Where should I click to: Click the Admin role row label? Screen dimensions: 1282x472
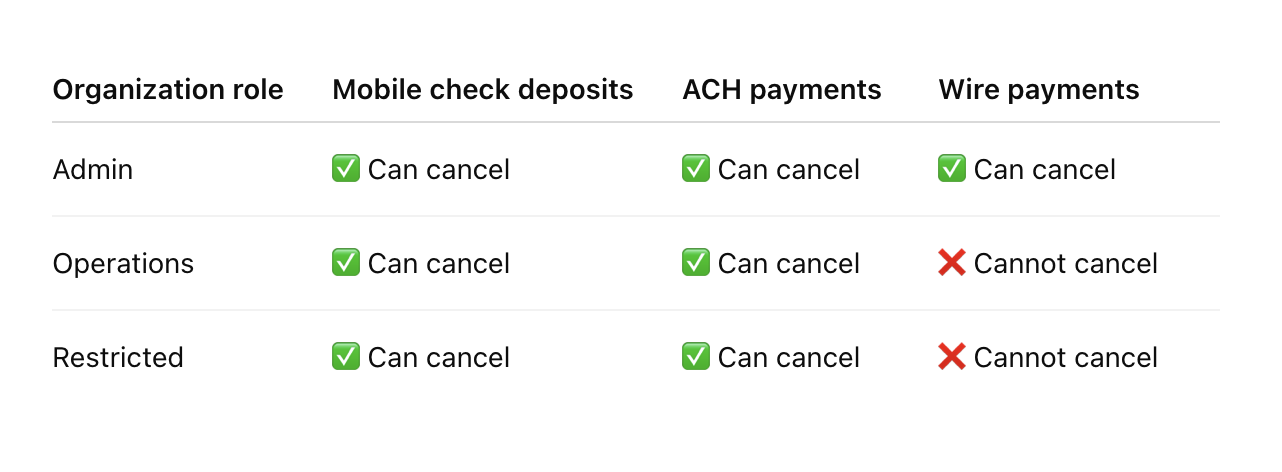pyautogui.click(x=93, y=170)
